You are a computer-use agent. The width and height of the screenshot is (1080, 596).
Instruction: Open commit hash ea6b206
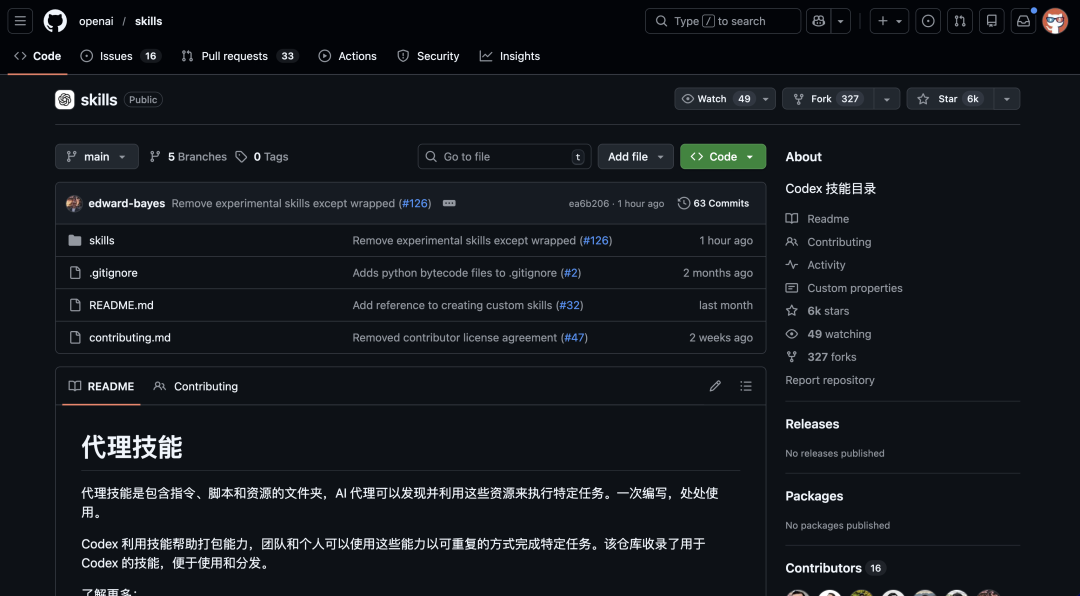(588, 204)
